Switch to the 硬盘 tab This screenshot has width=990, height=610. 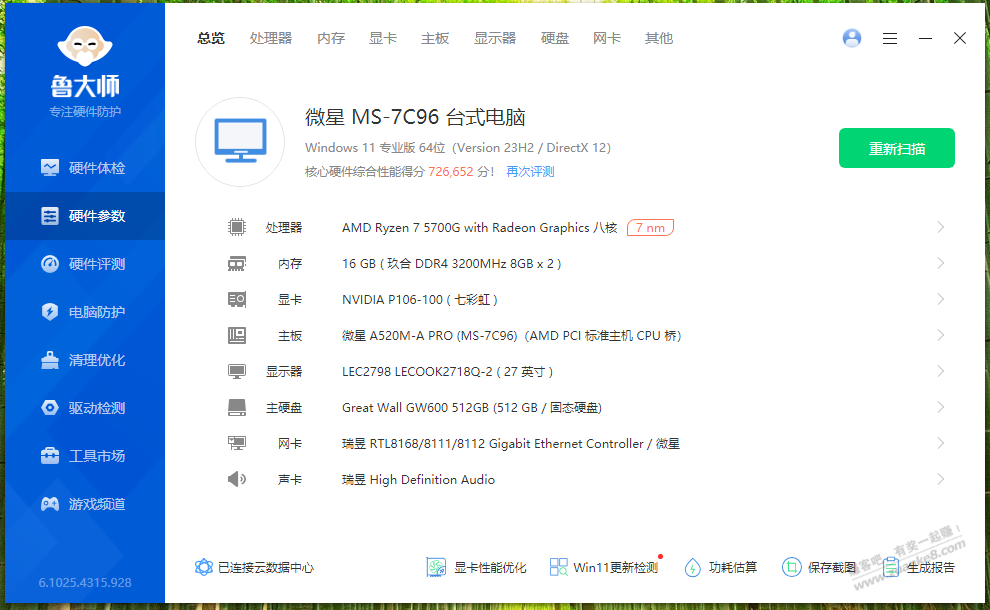(555, 38)
